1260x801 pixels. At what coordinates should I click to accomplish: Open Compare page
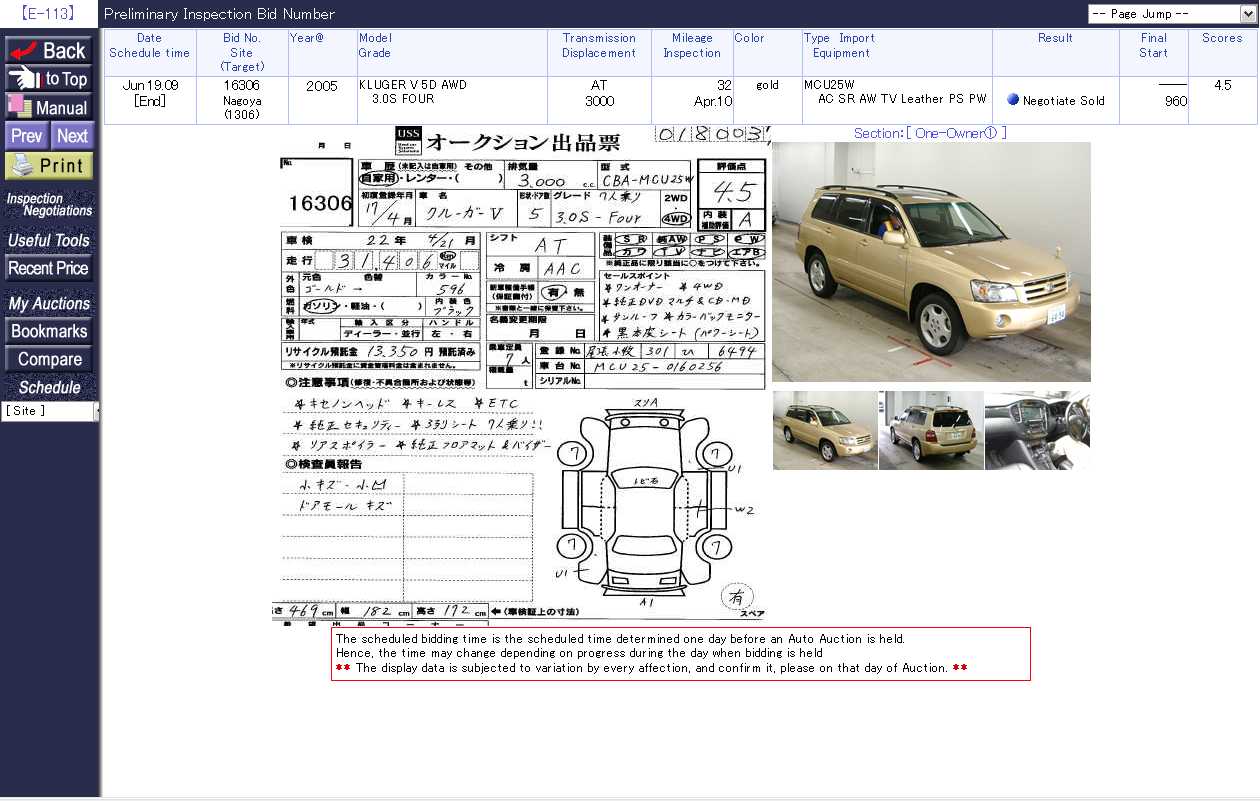coord(49,359)
